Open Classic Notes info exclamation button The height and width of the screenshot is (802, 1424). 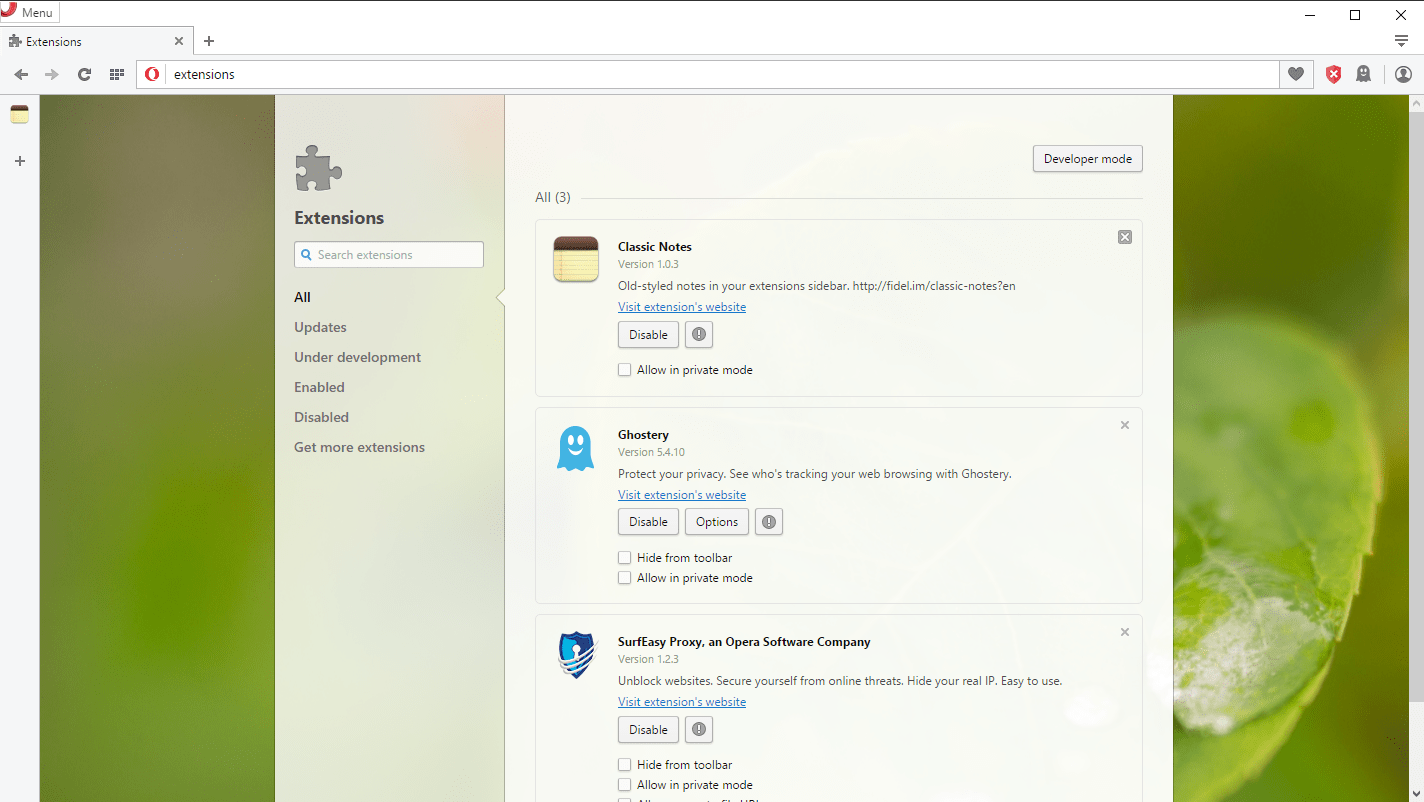click(699, 335)
